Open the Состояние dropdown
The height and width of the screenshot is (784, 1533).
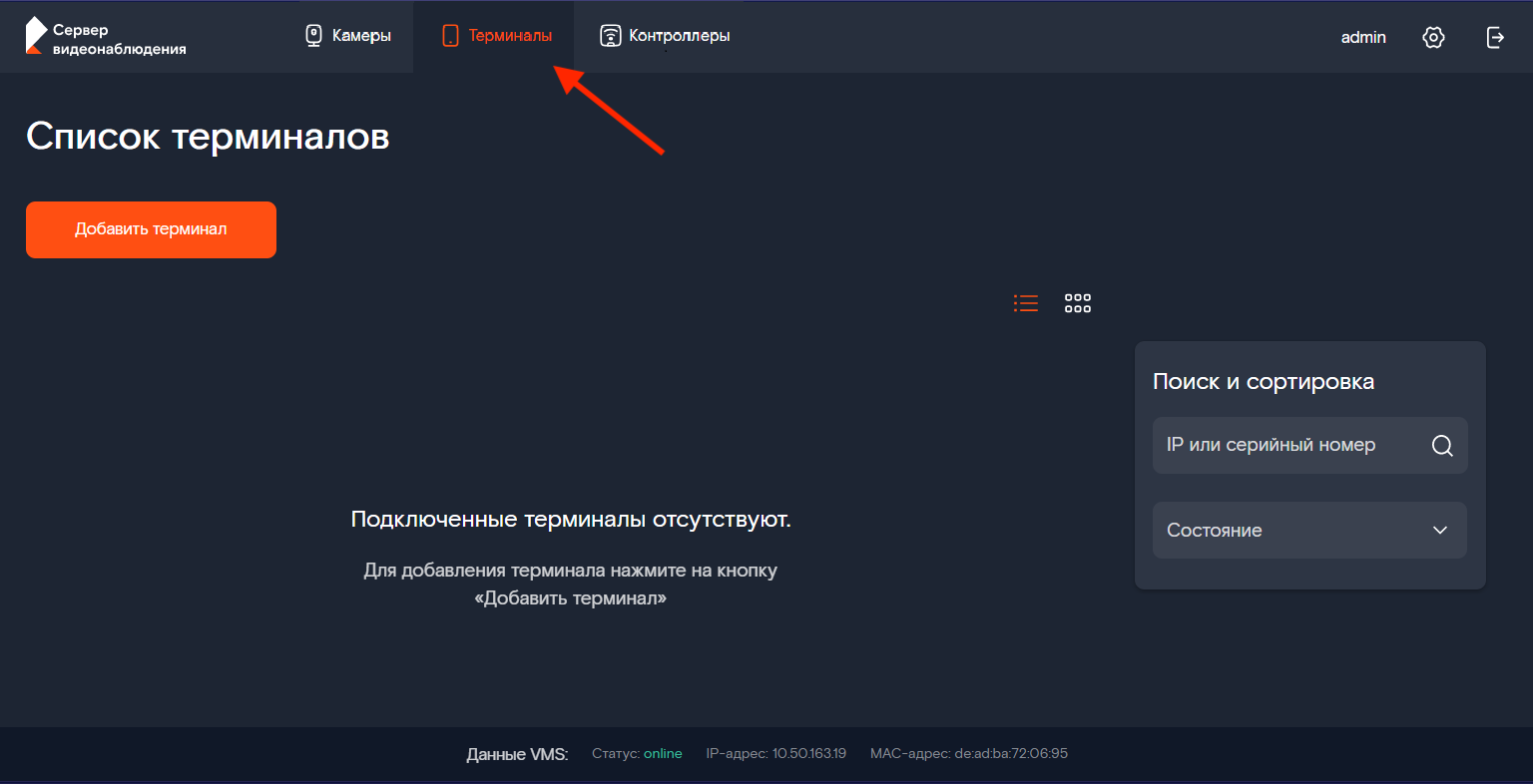pyautogui.click(x=1309, y=530)
